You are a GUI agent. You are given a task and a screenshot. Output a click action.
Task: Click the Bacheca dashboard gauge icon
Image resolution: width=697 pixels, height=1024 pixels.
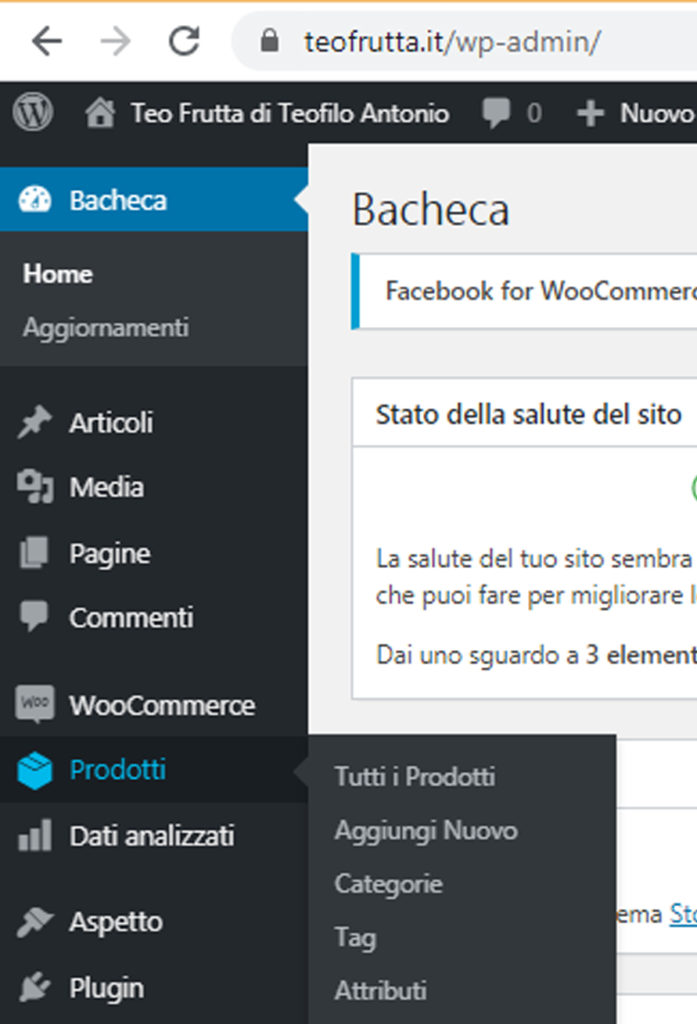click(x=35, y=200)
